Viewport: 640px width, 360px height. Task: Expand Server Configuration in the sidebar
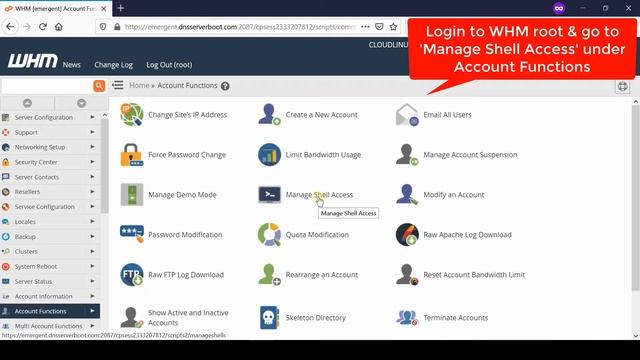[50, 117]
